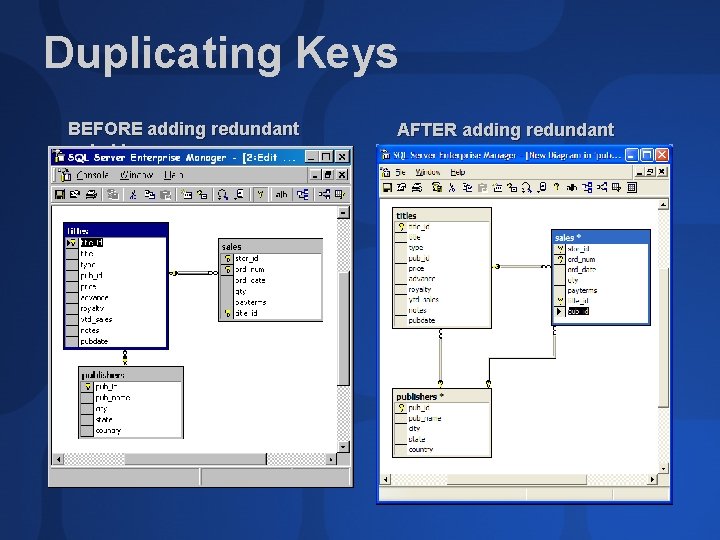Click scroll-left arrow in BEFORE window
Viewport: 720px width, 540px height.
(58, 459)
